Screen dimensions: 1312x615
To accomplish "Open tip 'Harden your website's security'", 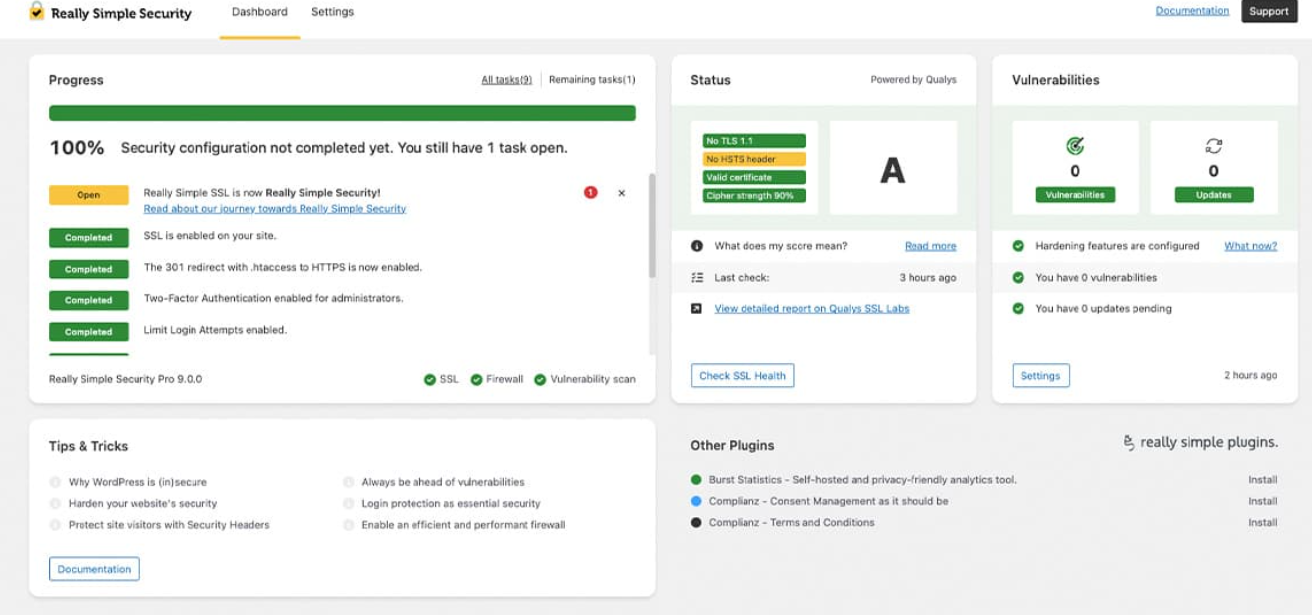I will 143,503.
